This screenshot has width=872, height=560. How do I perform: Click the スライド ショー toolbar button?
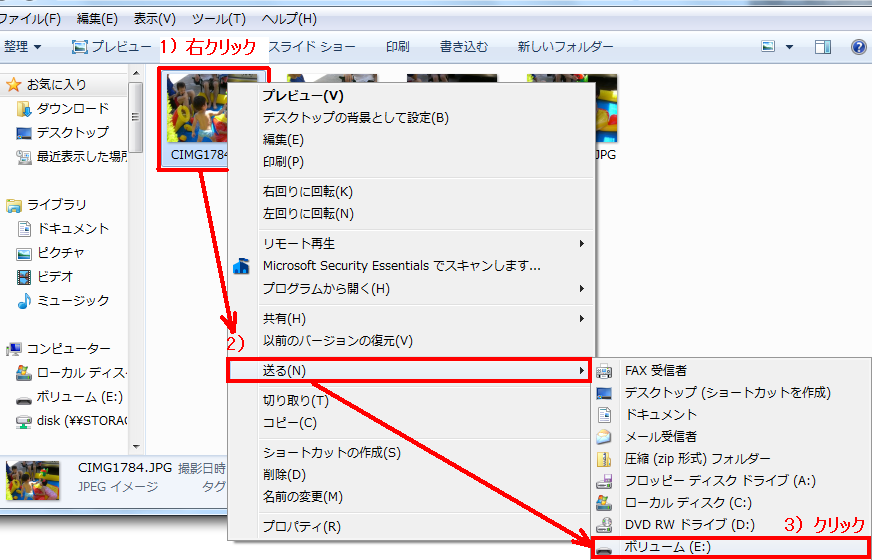pyautogui.click(x=311, y=47)
